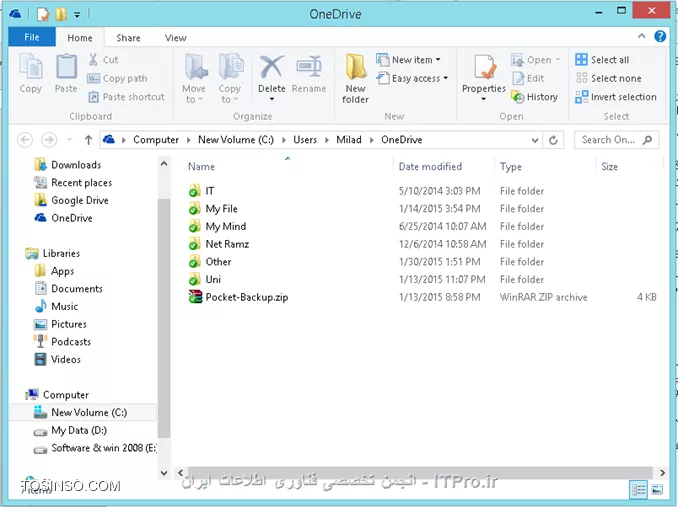
Task: Click the History ribbon command
Action: 534,97
